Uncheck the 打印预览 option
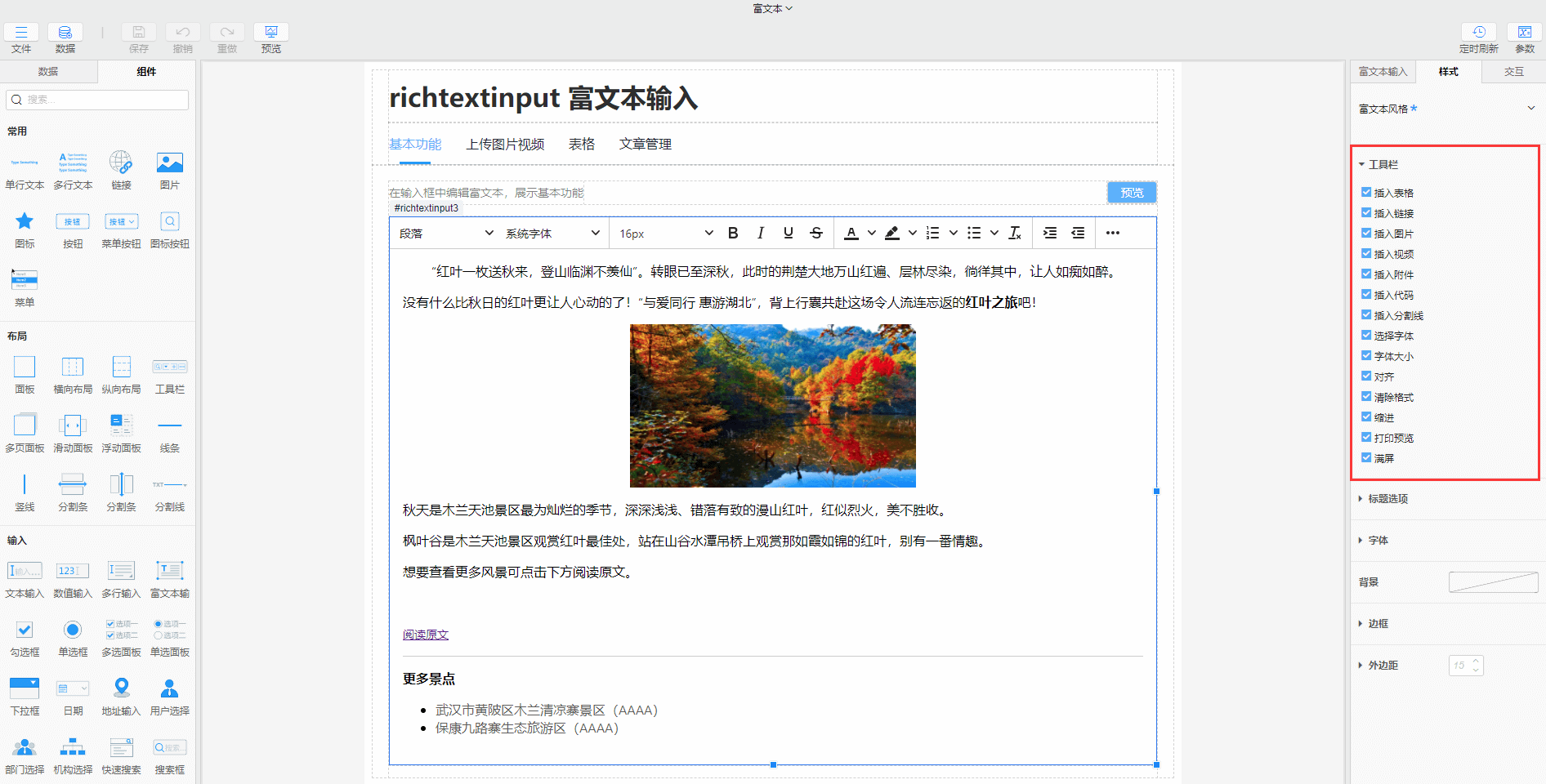1546x784 pixels. [x=1366, y=437]
